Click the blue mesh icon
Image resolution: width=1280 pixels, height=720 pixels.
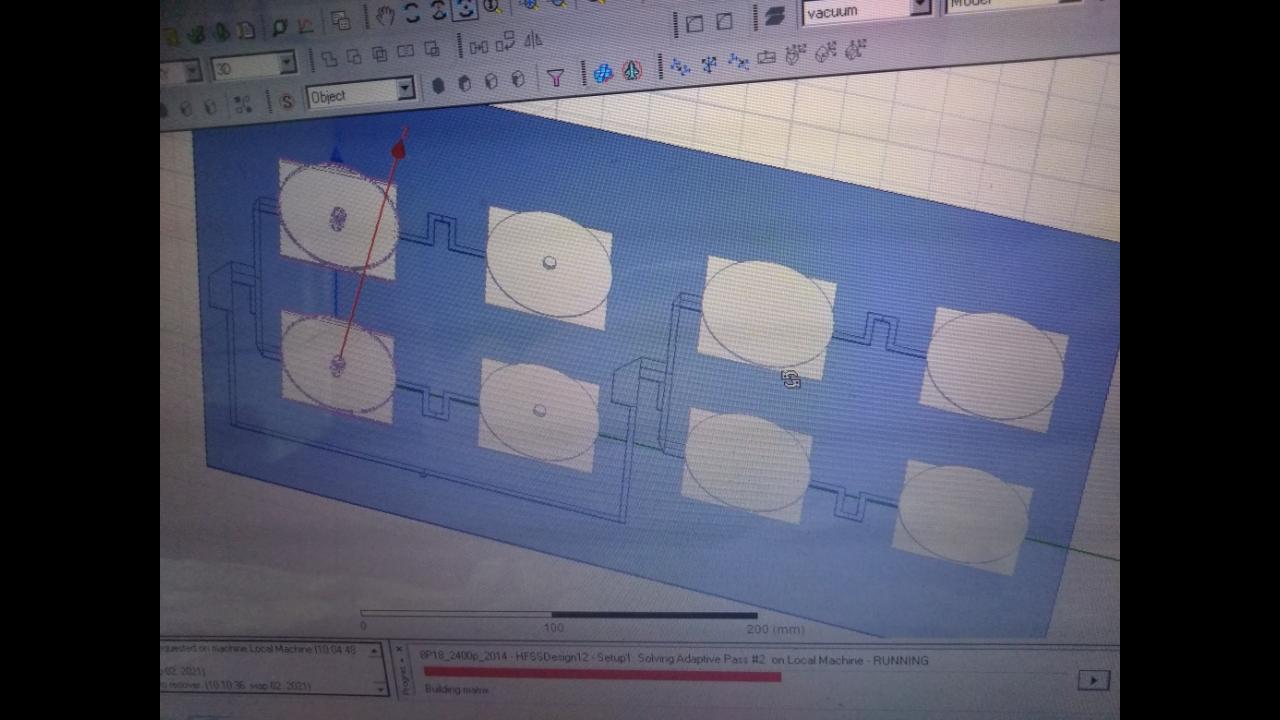pos(603,73)
